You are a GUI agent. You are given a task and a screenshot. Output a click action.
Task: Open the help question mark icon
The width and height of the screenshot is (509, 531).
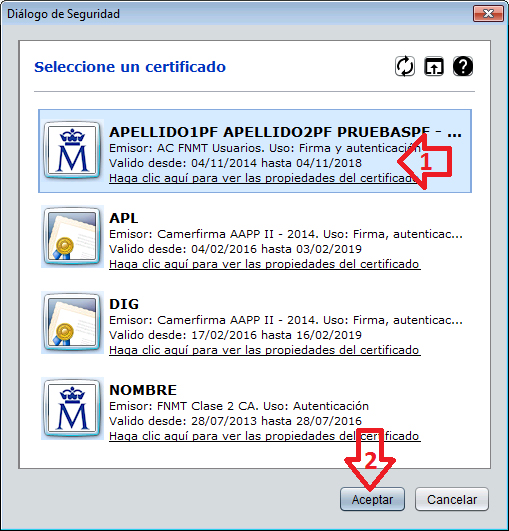(x=463, y=66)
